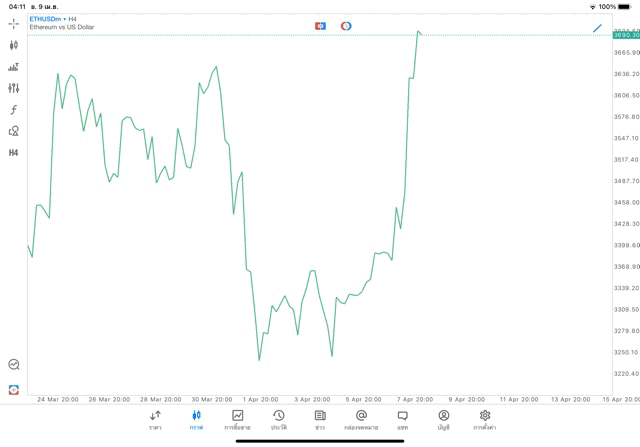Open the indicators (f) list
This screenshot has height=447, width=640.
(13, 110)
